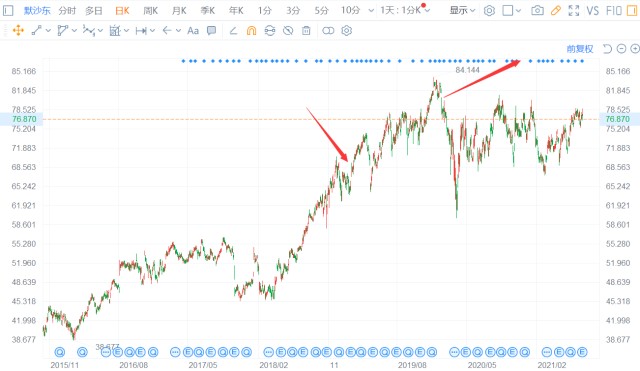Select the 10分 interval tab

(x=351, y=11)
